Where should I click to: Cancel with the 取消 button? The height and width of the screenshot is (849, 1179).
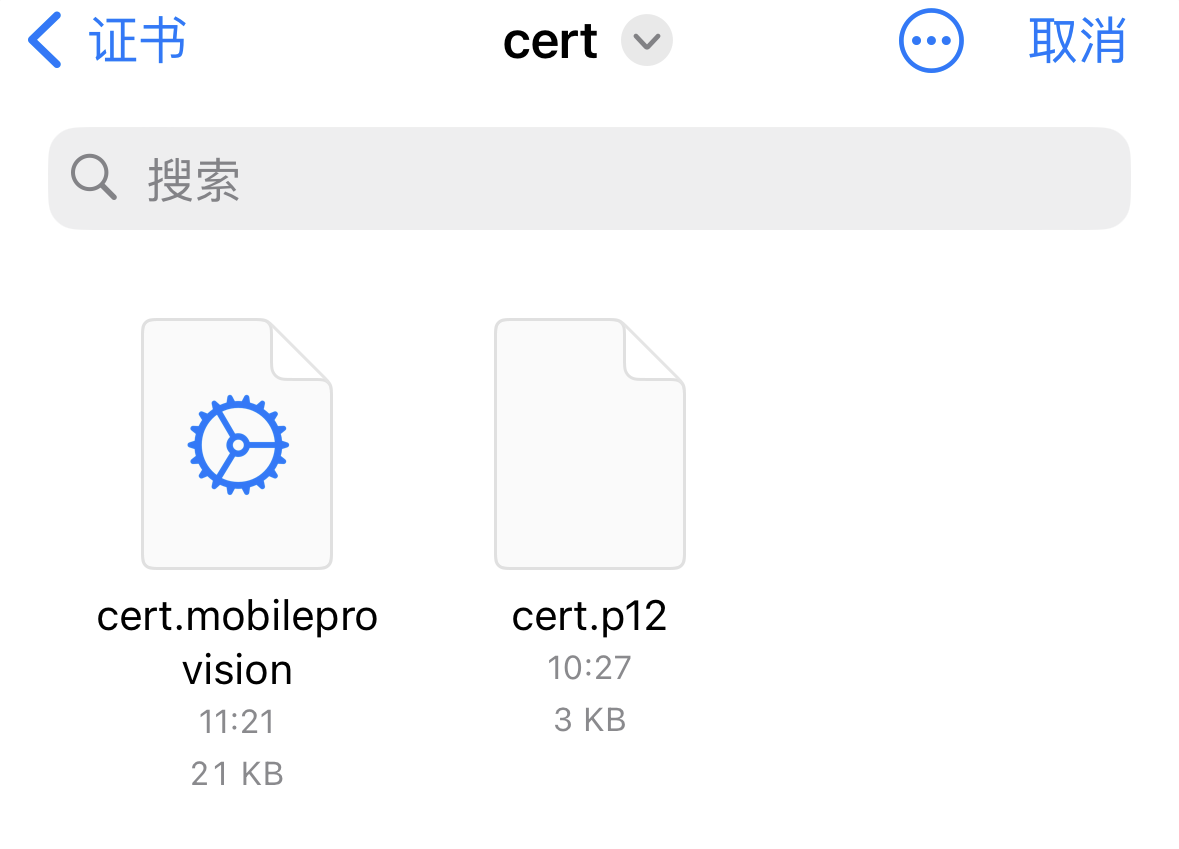[1077, 41]
